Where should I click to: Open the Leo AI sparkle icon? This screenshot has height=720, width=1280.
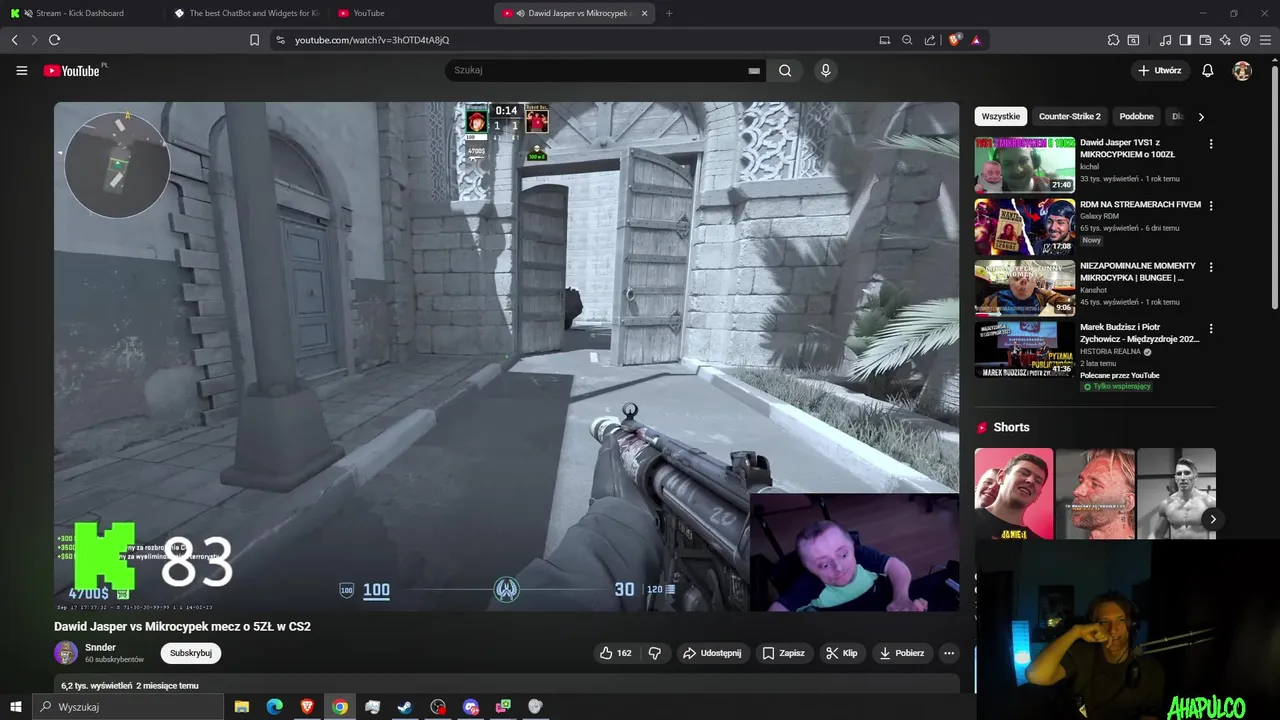click(1225, 40)
